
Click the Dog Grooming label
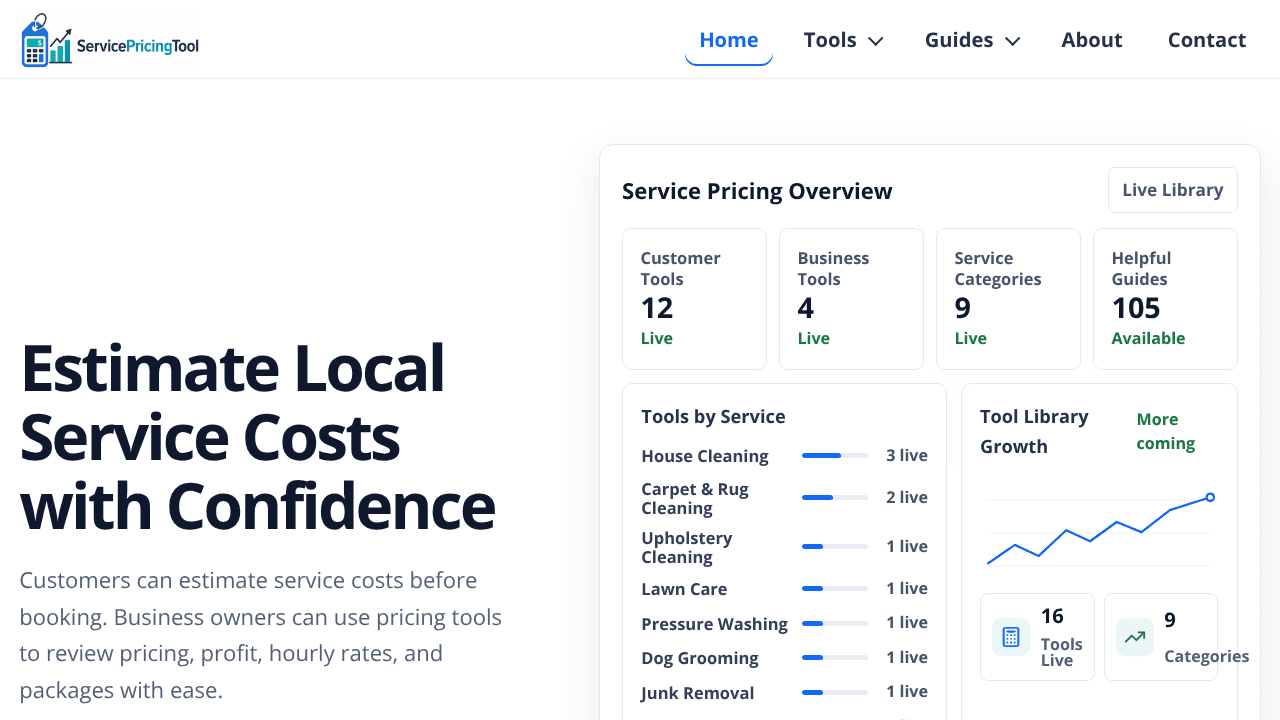[700, 658]
